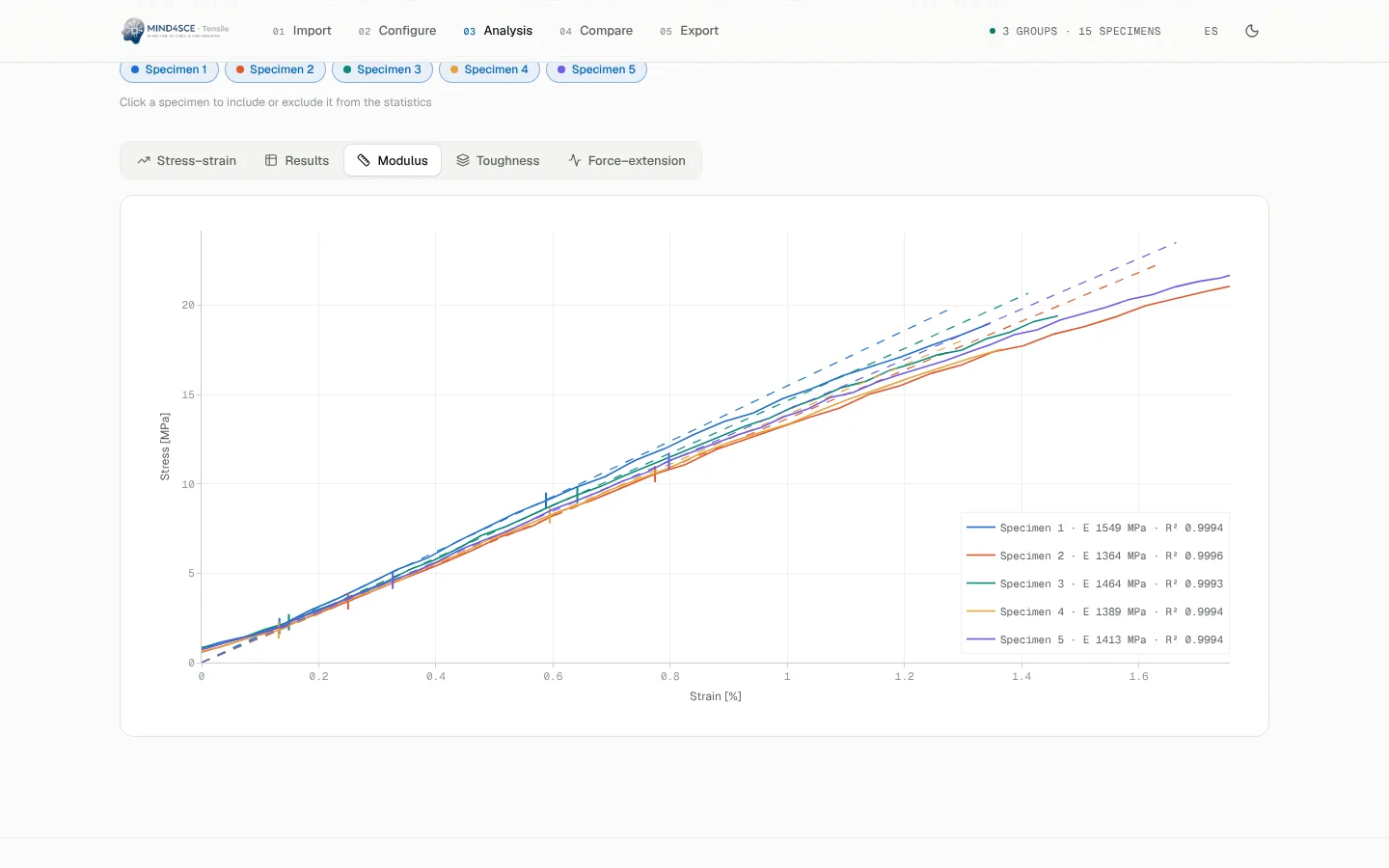Screen dimensions: 1389x868
Task: Click the specimen statistics hint text
Action: 276,102
